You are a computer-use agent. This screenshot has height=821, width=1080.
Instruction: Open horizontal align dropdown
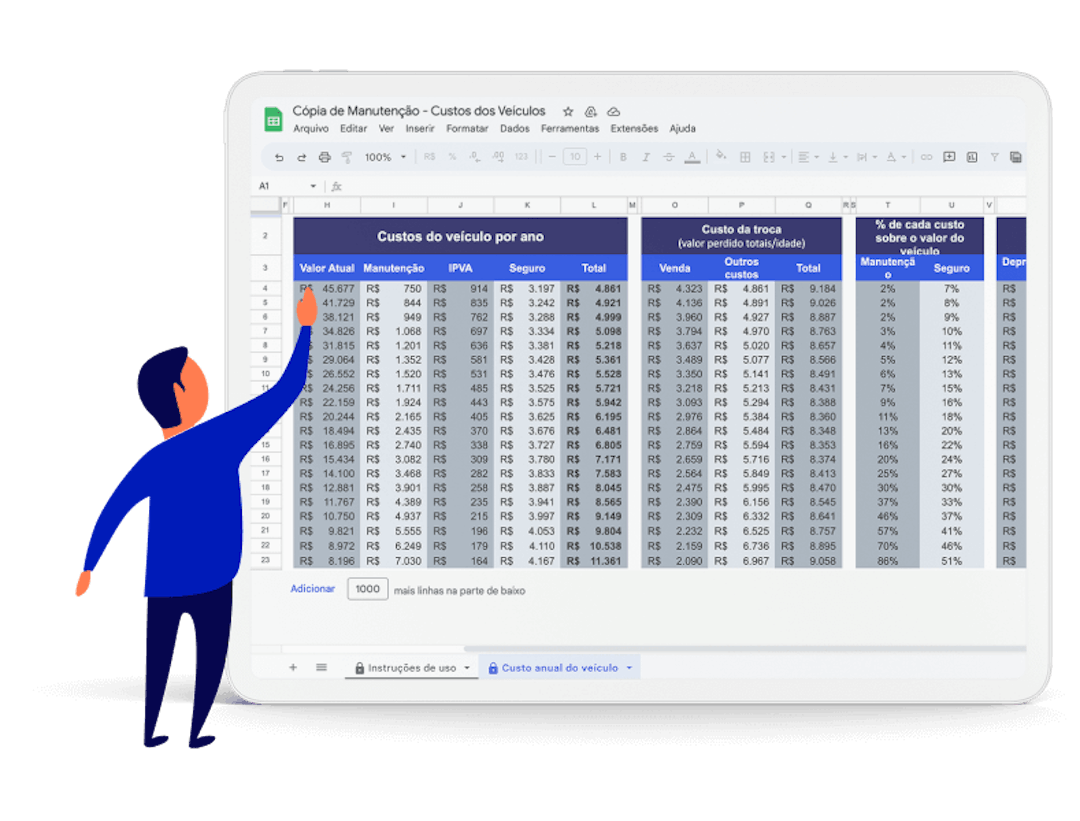pos(808,157)
